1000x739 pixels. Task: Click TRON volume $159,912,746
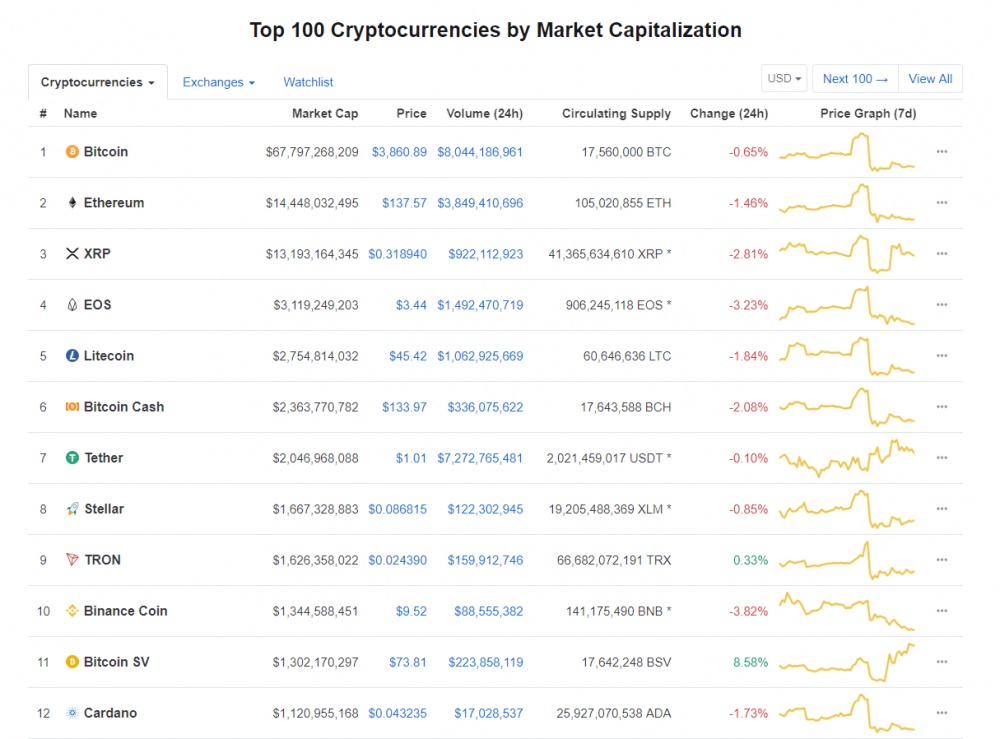click(485, 560)
